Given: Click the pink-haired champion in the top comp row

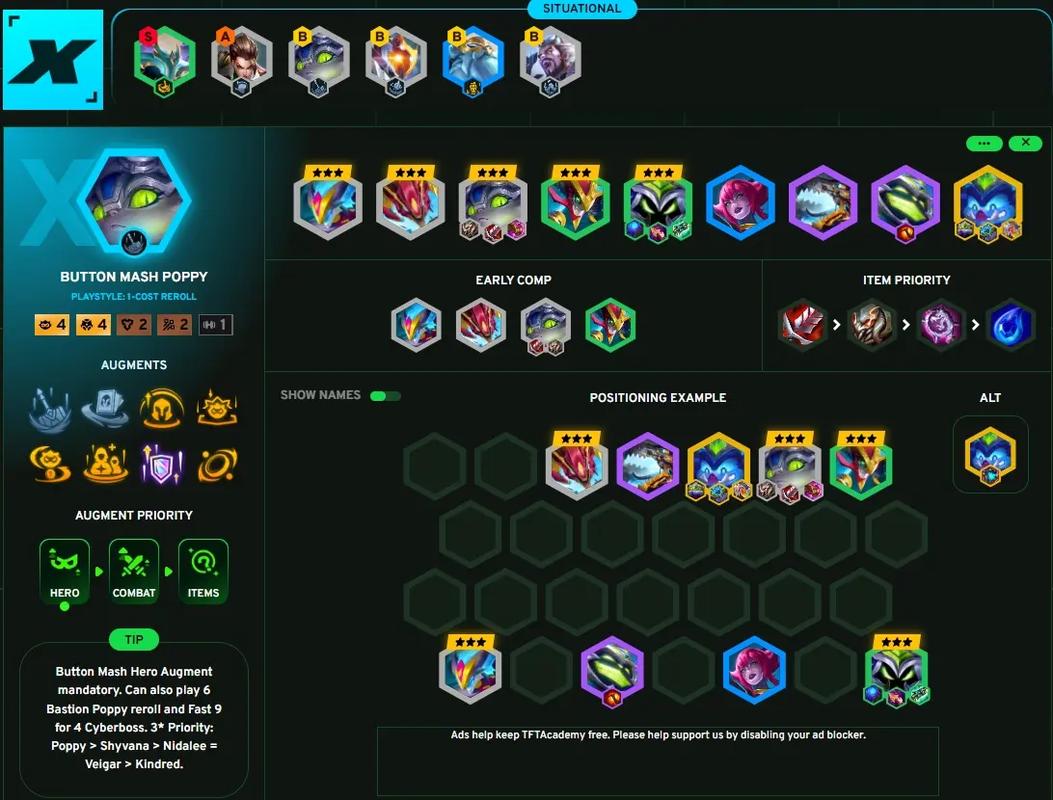Looking at the screenshot, I should point(740,202).
